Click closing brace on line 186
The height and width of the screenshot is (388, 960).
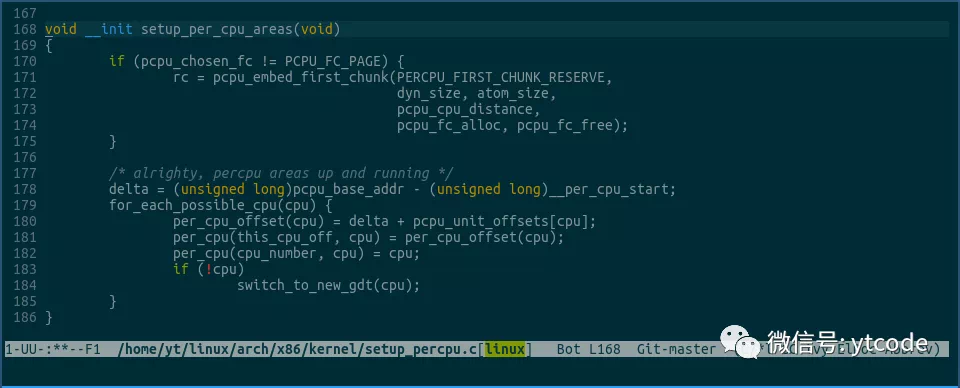[49, 317]
